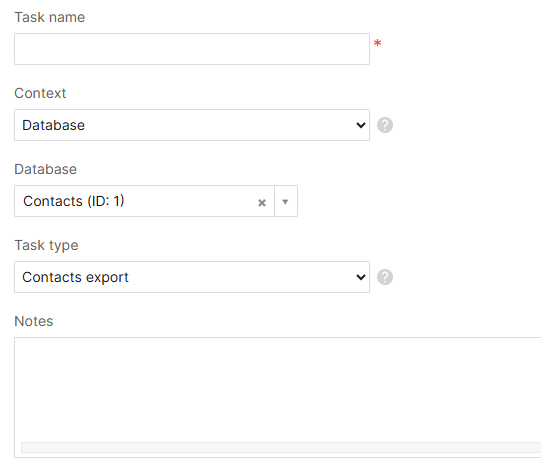The height and width of the screenshot is (463, 541).
Task: Click the 'Context' field label
Action: click(40, 93)
